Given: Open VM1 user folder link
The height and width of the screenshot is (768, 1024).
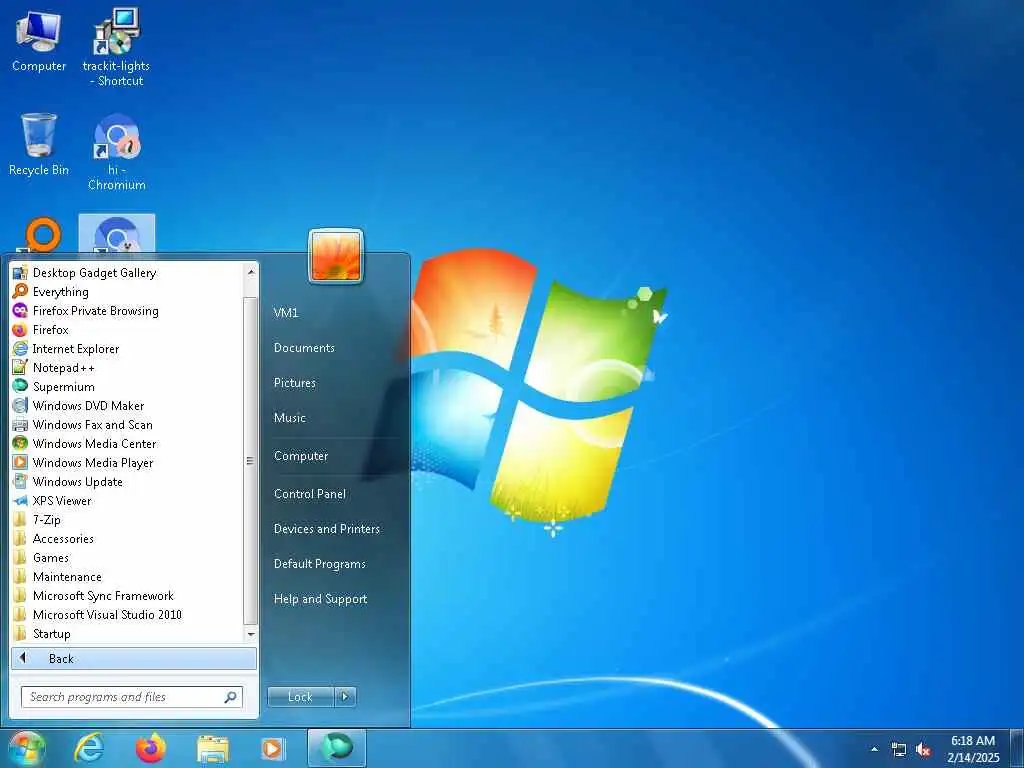Looking at the screenshot, I should coord(286,313).
